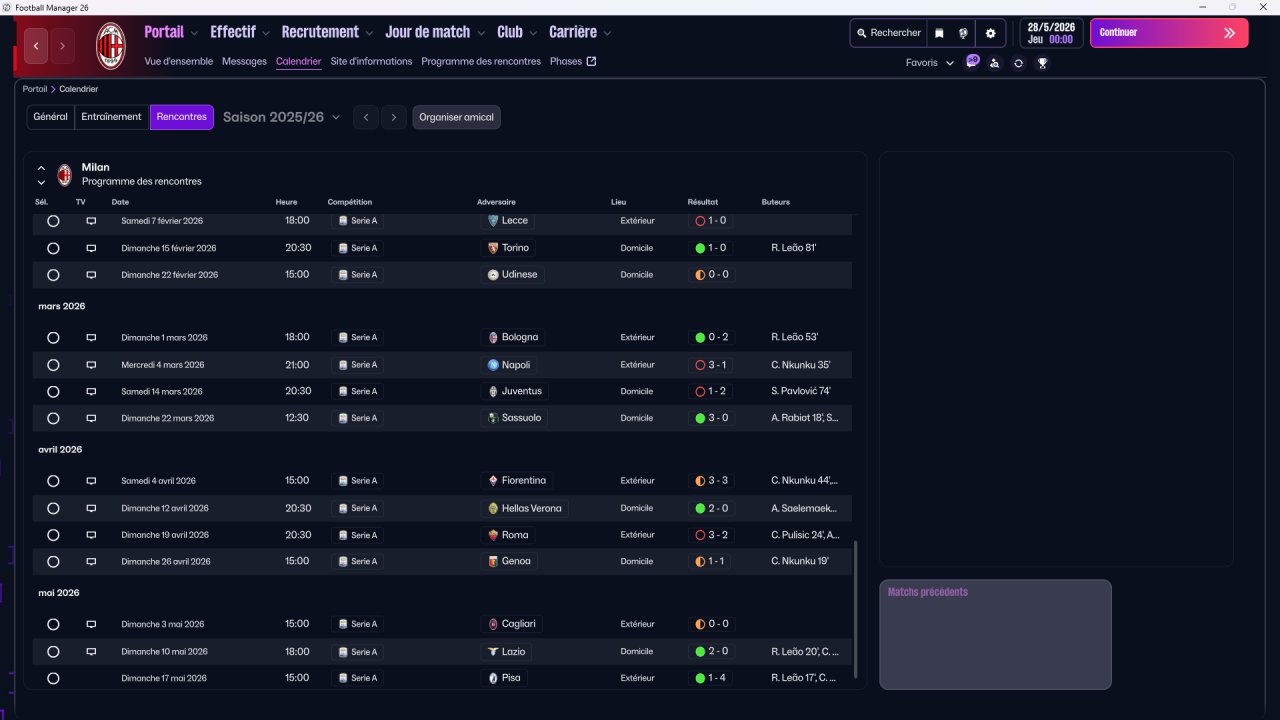
Task: Click the TV icon for the Napoli match
Action: point(91,365)
